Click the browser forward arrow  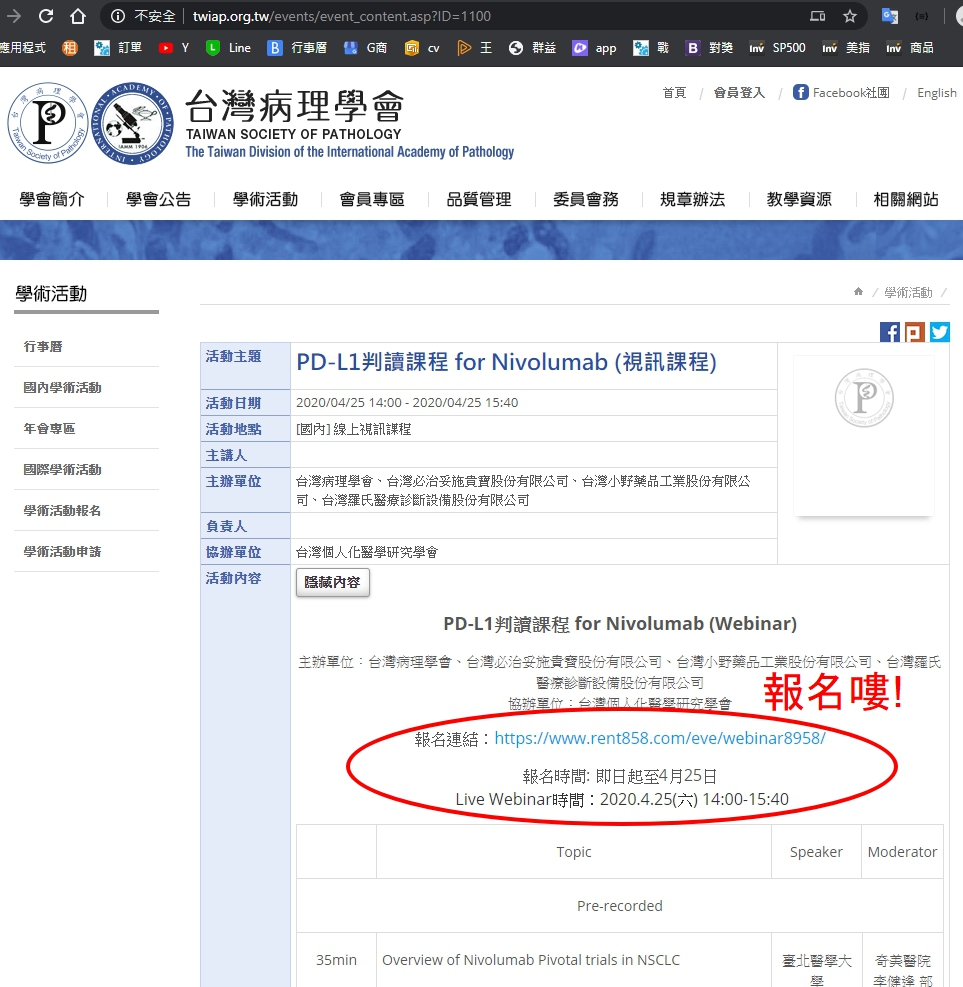pos(13,16)
